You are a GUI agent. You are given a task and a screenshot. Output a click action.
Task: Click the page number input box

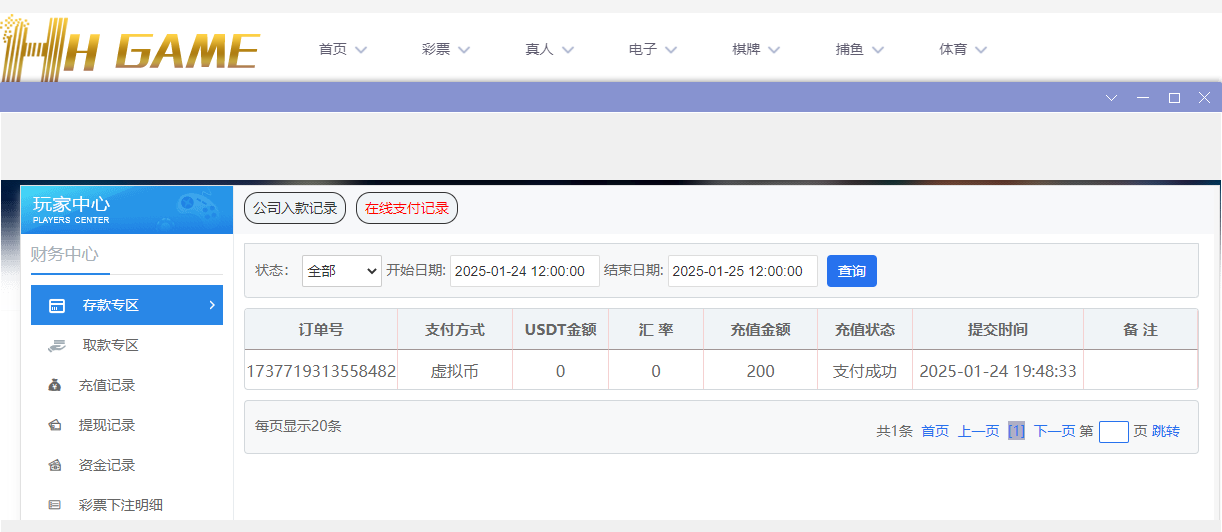pos(1113,432)
